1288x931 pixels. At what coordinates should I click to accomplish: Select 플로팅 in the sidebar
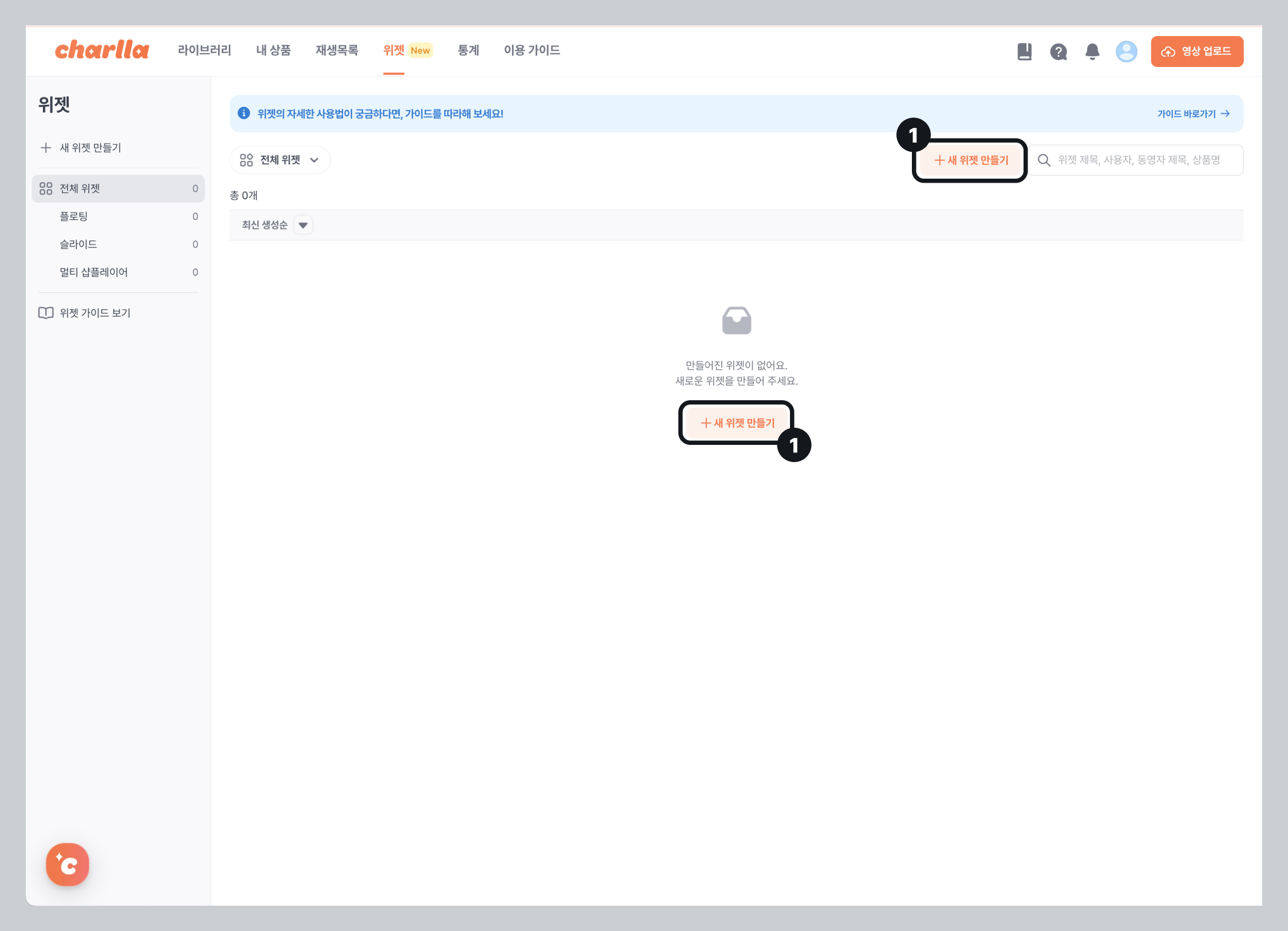[74, 216]
